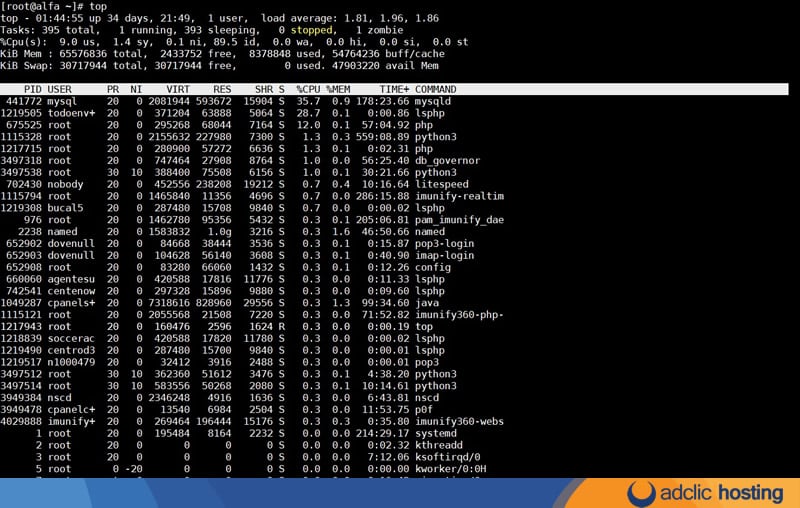Click the 'imap-login' process name

click(x=444, y=256)
